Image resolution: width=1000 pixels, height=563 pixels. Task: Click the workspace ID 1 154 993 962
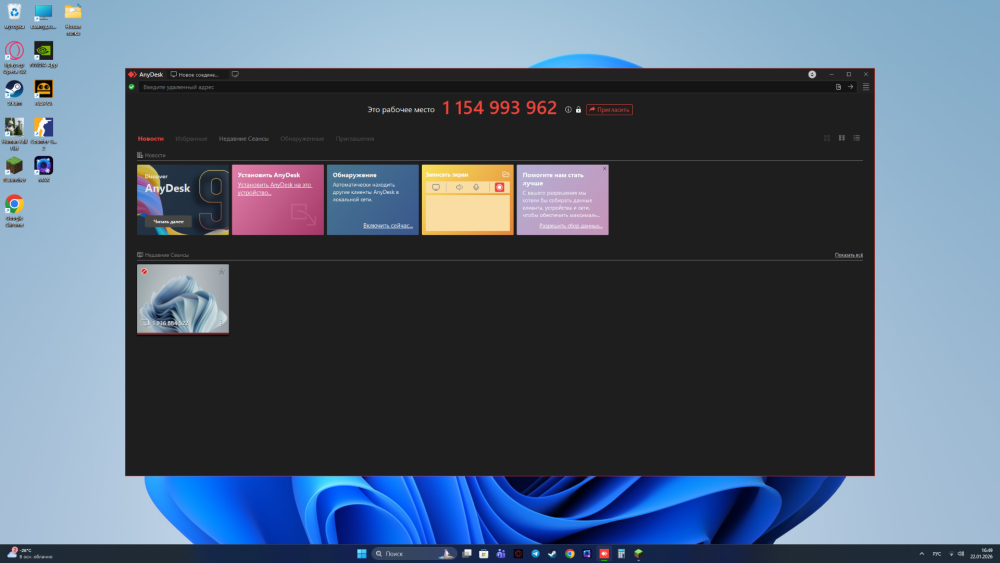pyautogui.click(x=499, y=108)
